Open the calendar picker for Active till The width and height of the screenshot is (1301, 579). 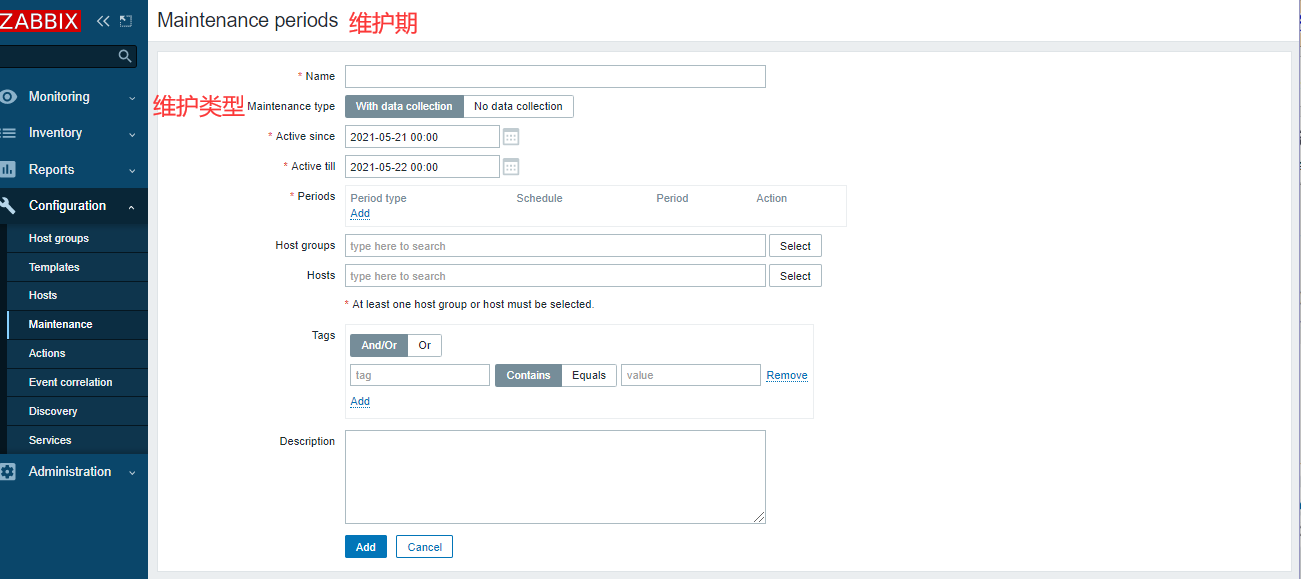pos(511,166)
